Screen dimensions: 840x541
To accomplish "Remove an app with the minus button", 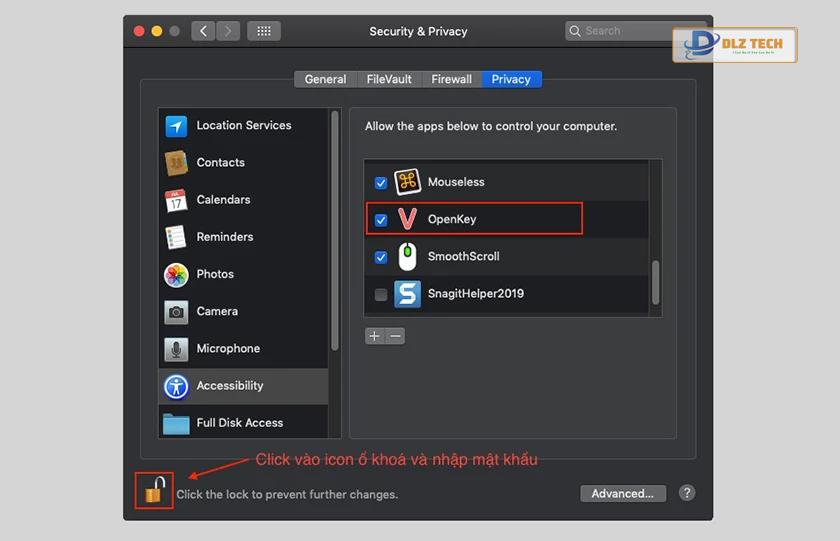I will click(x=395, y=336).
